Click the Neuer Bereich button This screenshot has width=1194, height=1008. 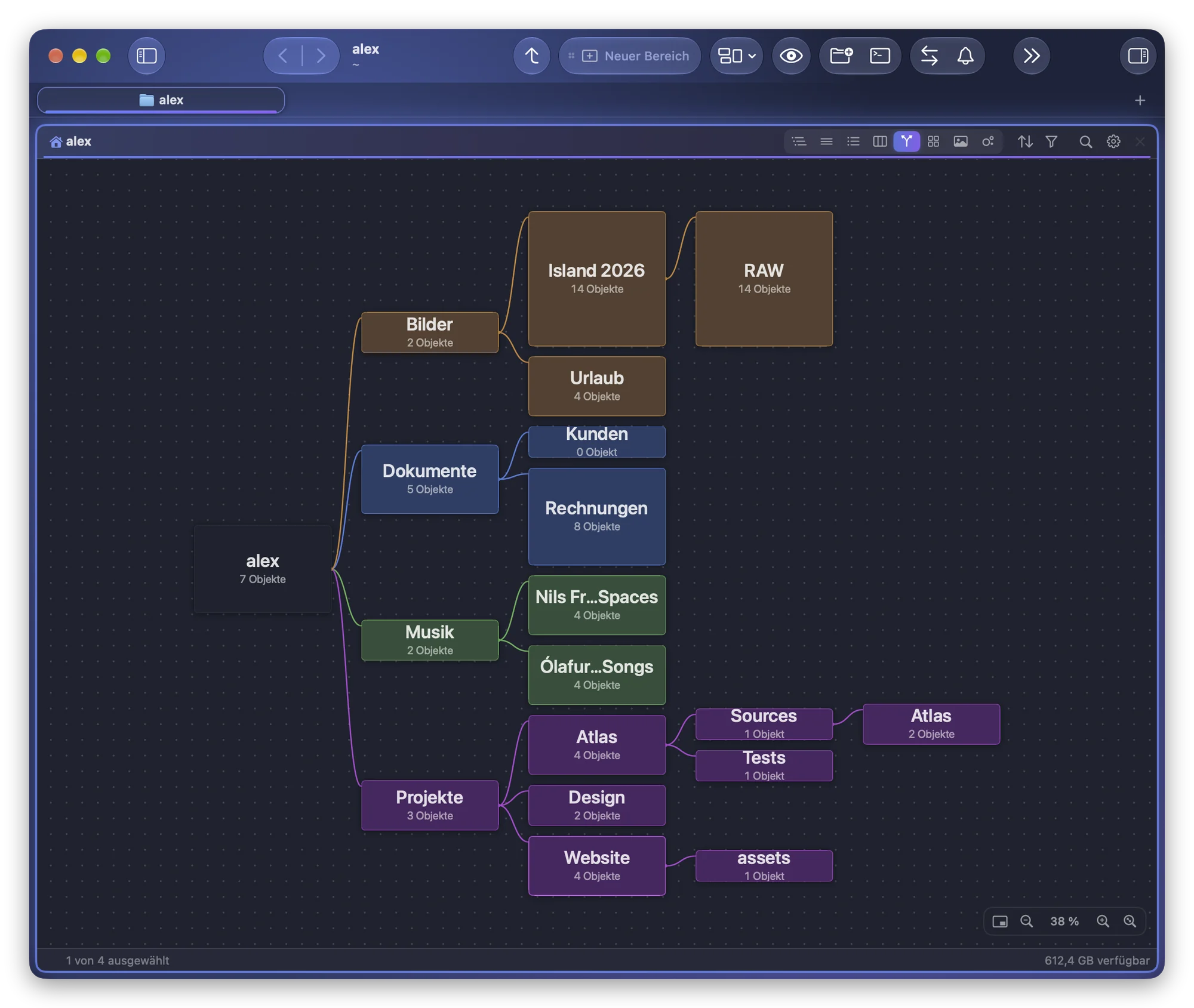click(629, 56)
